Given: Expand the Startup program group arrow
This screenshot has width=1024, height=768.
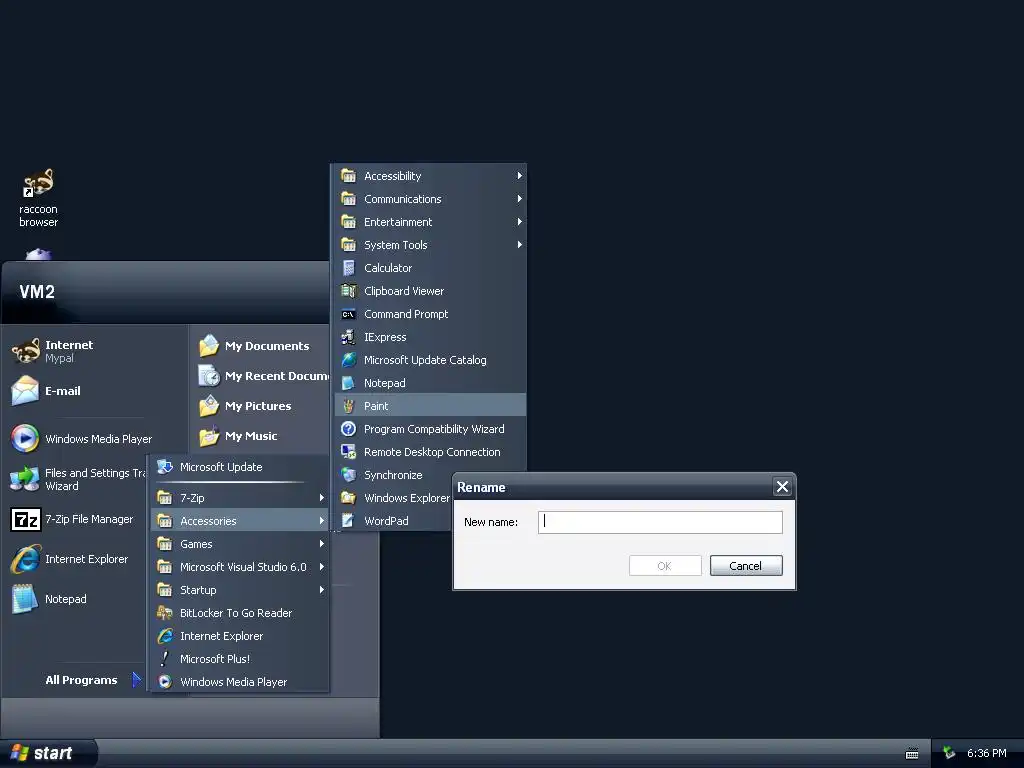Looking at the screenshot, I should pos(321,590).
